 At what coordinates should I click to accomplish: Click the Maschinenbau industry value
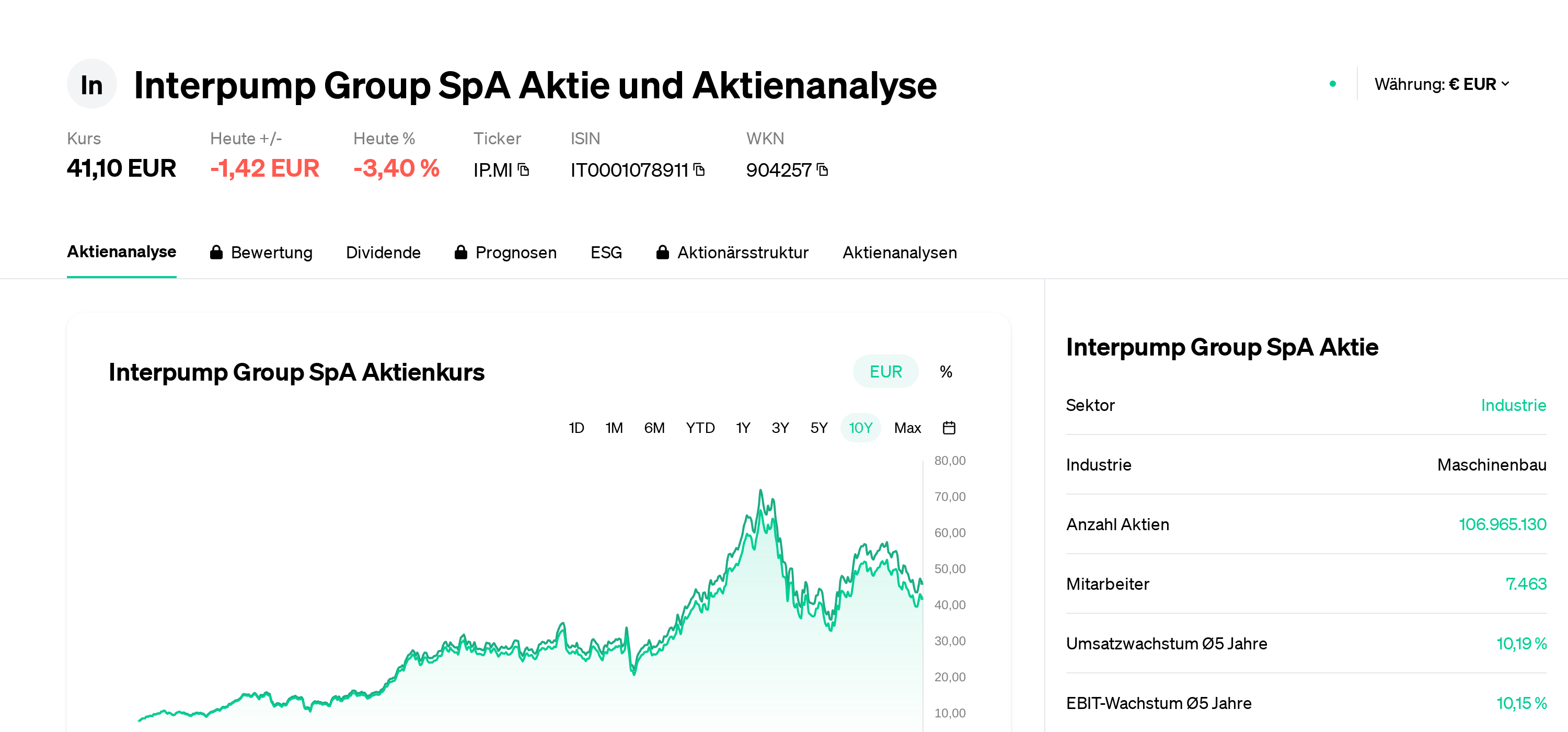pos(1492,465)
